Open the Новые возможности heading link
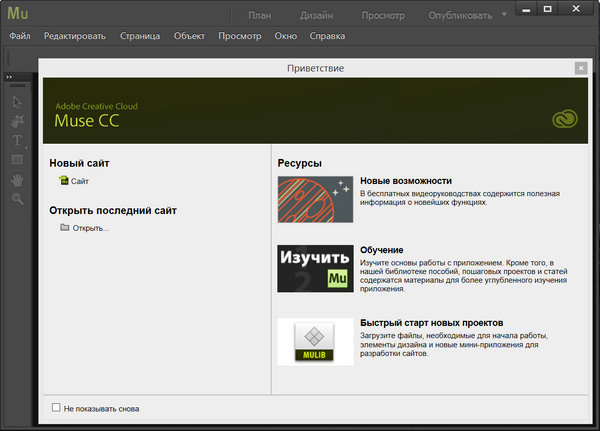Image resolution: width=600 pixels, height=431 pixels. tap(406, 181)
